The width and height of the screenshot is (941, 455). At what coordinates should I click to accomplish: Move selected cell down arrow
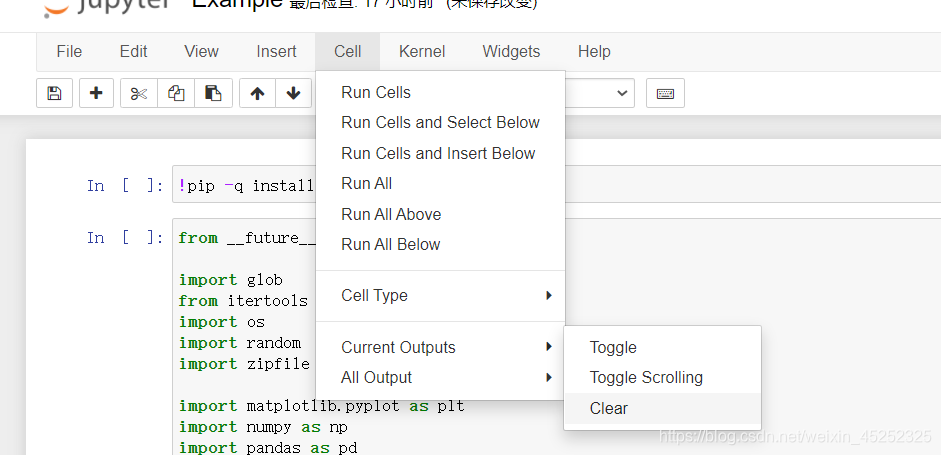point(293,93)
